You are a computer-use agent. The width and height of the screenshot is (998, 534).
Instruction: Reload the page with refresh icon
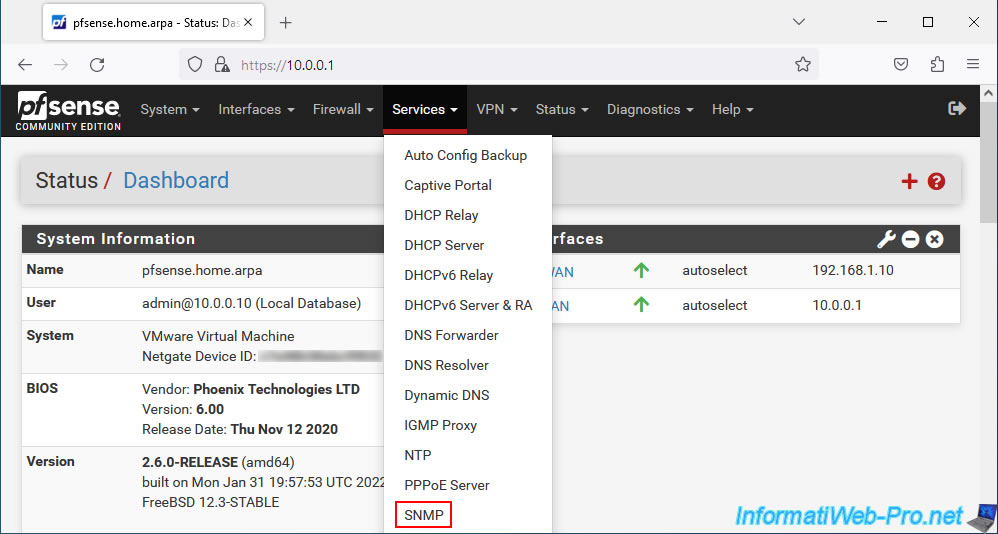[97, 64]
